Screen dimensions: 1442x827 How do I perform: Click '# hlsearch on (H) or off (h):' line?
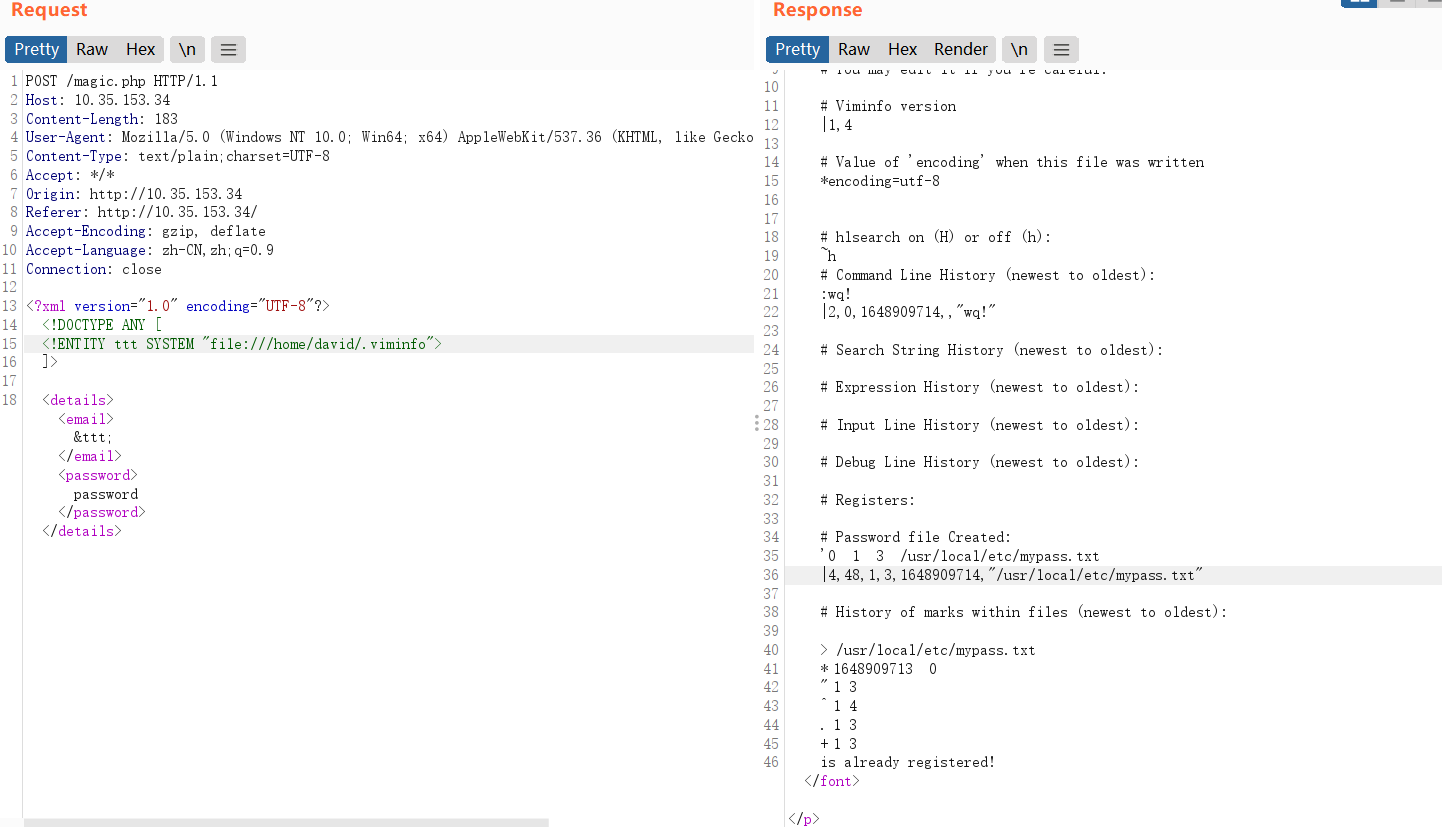click(937, 237)
